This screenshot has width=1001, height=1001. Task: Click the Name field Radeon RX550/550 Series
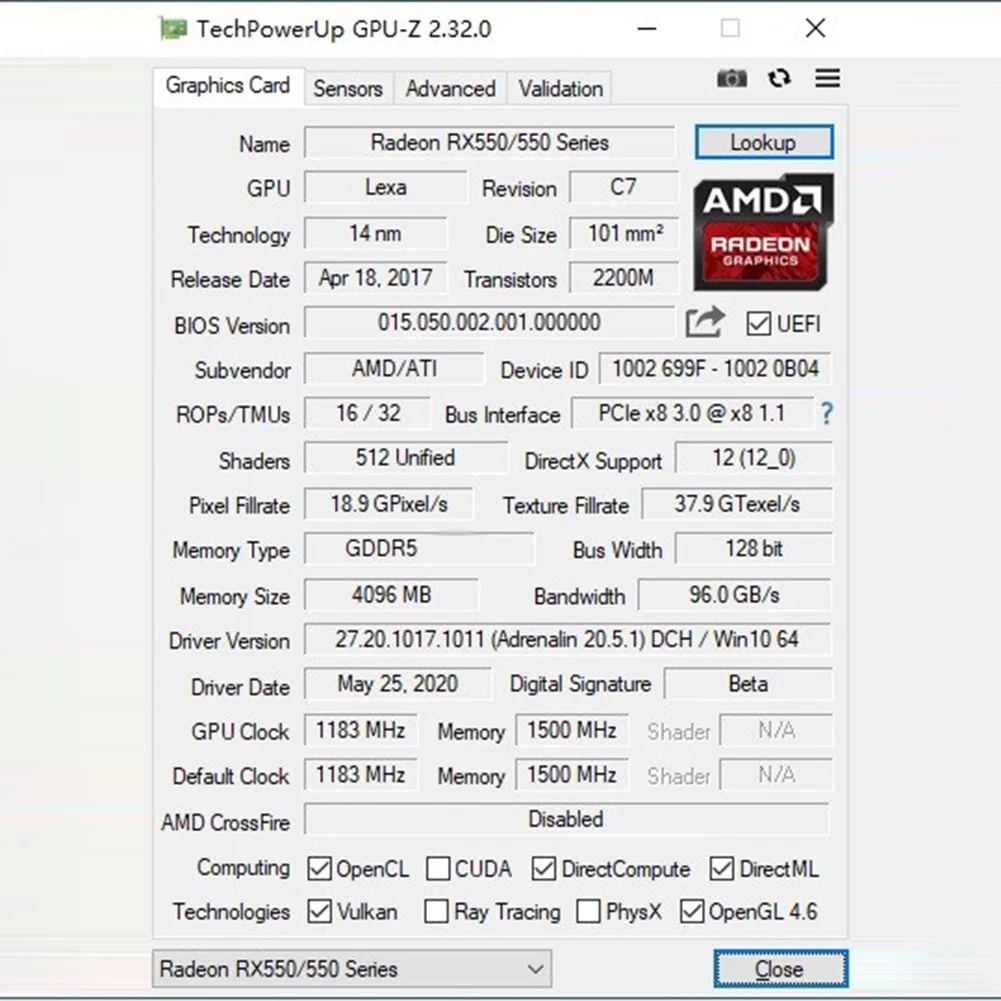click(489, 142)
